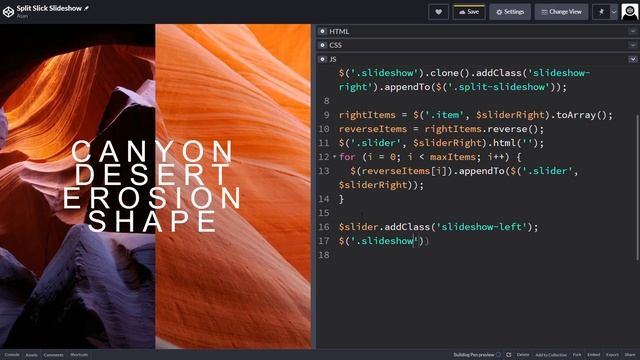Open Export options

tap(612, 355)
